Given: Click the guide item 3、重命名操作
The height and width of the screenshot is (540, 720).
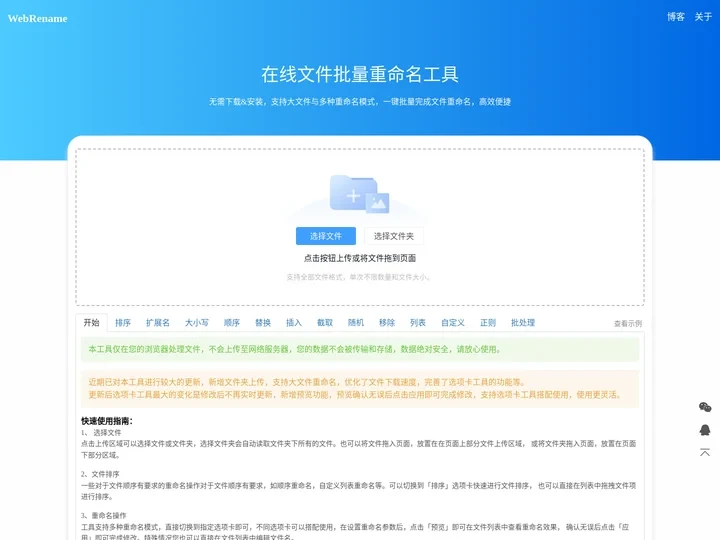Looking at the screenshot, I should pyautogui.click(x=104, y=515).
